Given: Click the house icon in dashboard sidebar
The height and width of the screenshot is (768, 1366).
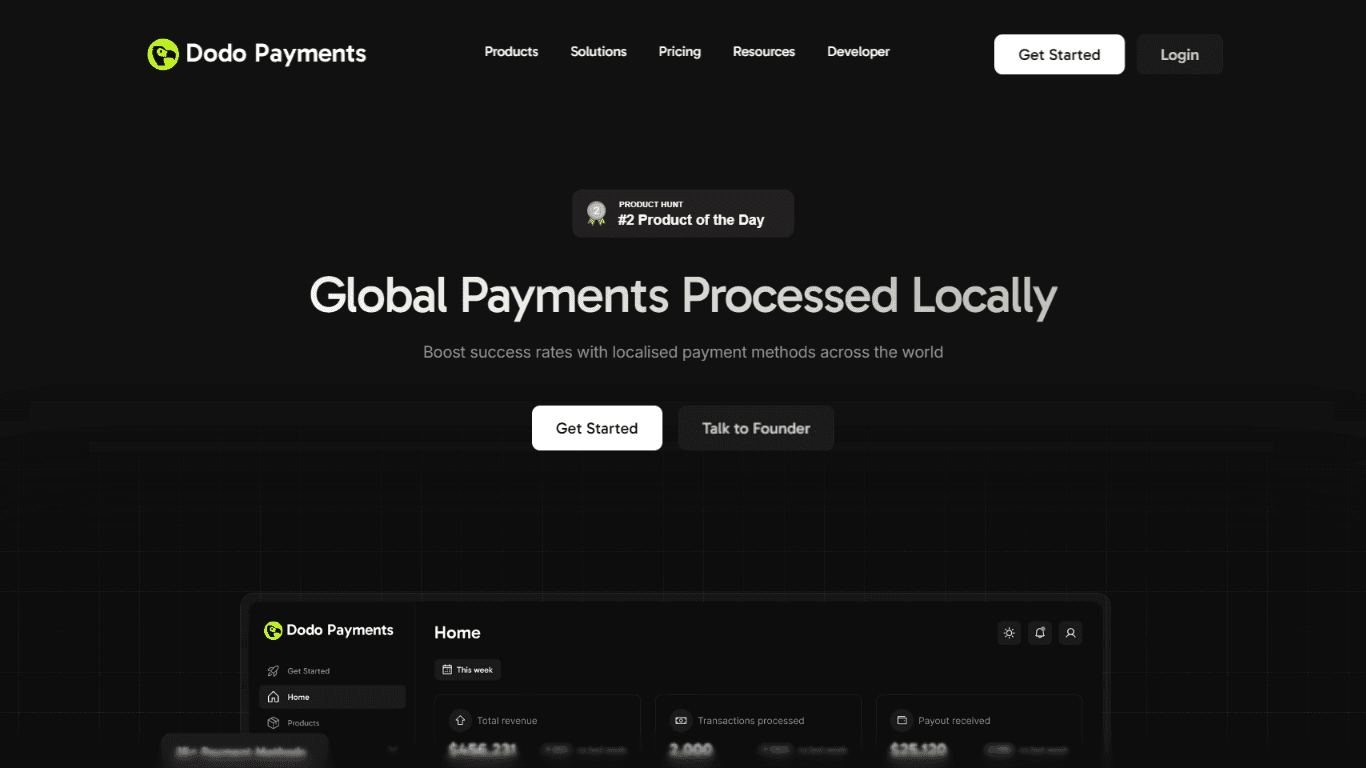Looking at the screenshot, I should (x=273, y=697).
